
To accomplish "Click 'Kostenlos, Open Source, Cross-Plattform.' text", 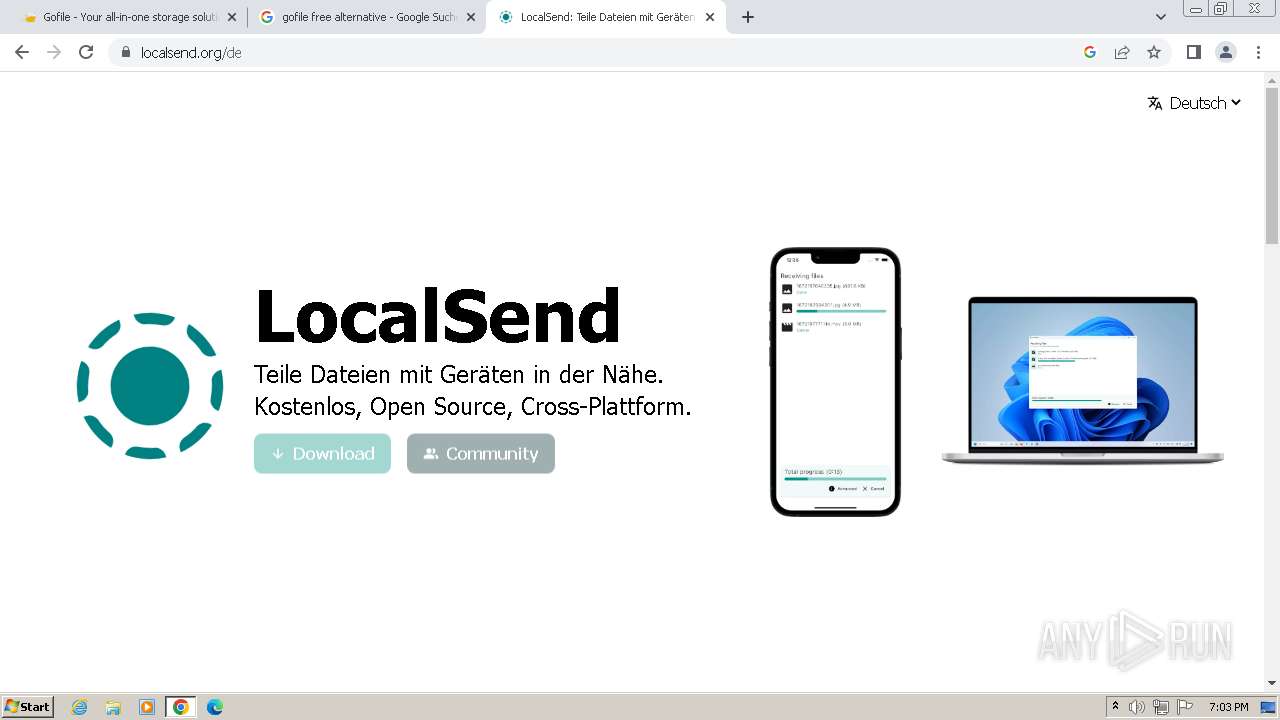I will (x=473, y=407).
